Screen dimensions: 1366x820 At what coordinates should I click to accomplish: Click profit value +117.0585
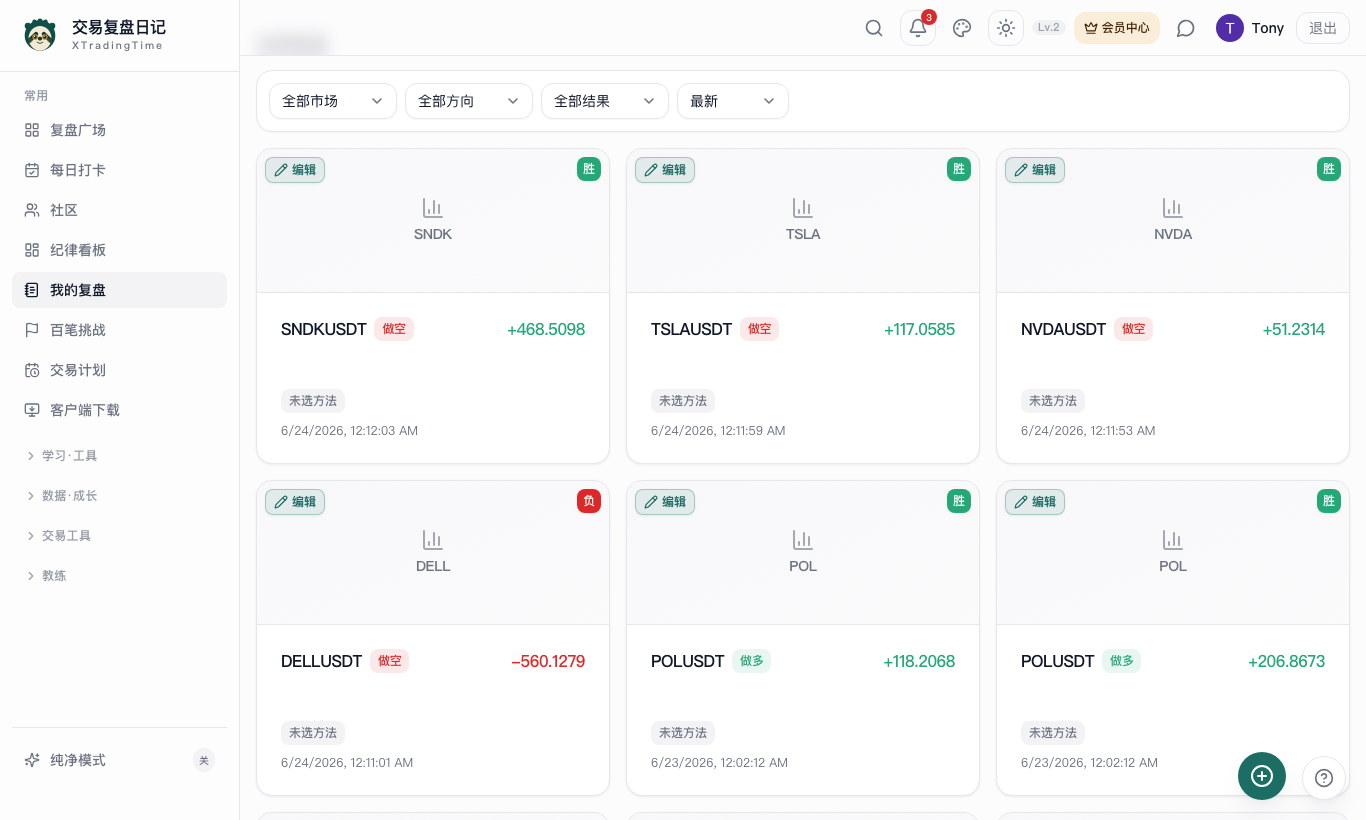[x=920, y=329]
